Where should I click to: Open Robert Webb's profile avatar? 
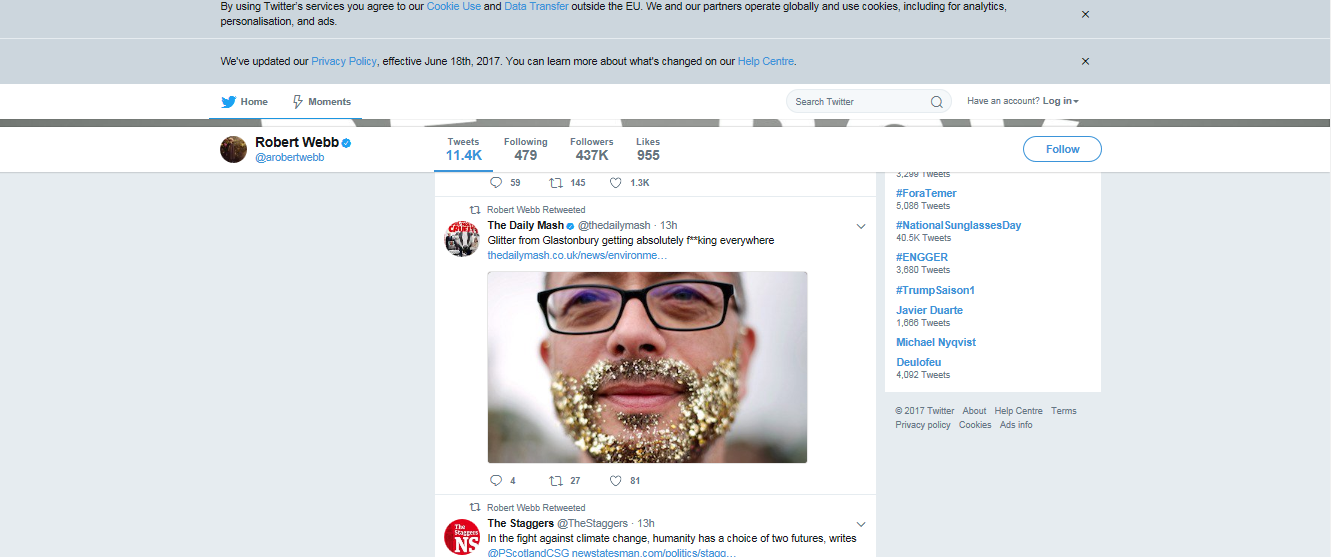(233, 149)
